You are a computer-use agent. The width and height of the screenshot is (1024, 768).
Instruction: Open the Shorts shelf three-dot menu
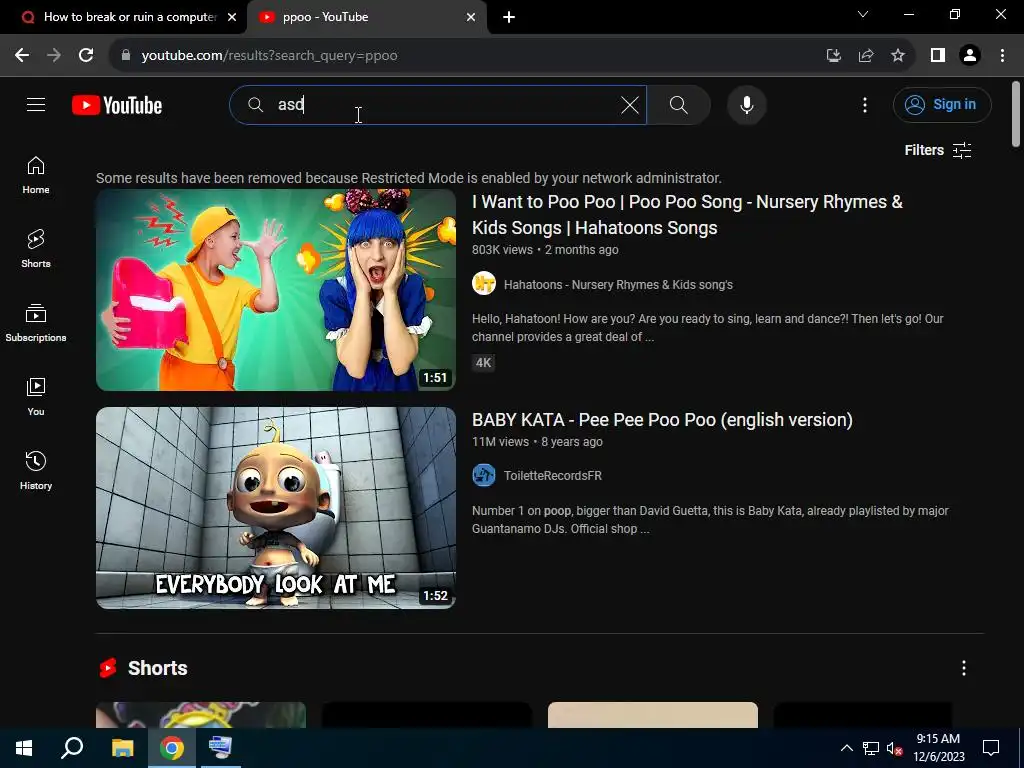(x=964, y=667)
